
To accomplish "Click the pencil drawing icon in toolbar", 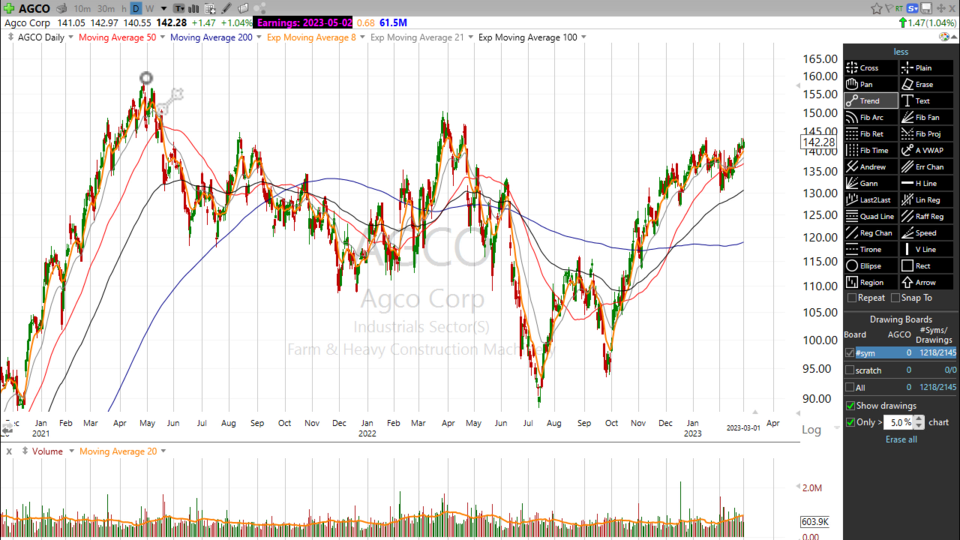I will click(x=227, y=9).
